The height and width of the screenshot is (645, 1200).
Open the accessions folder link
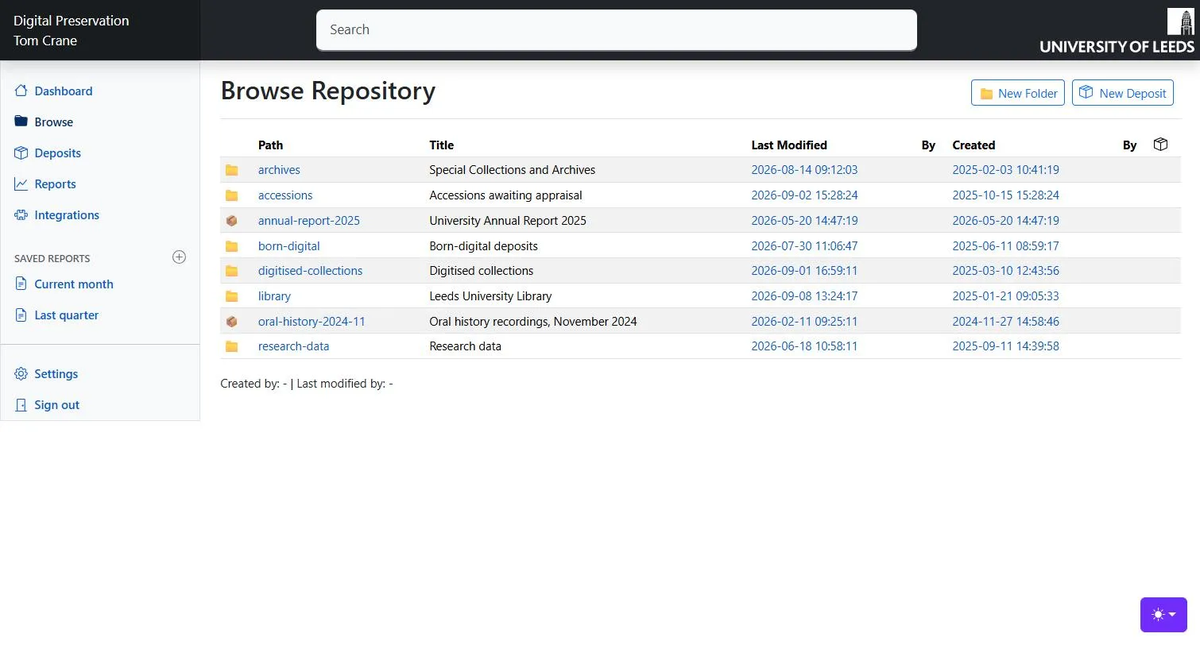pos(285,195)
